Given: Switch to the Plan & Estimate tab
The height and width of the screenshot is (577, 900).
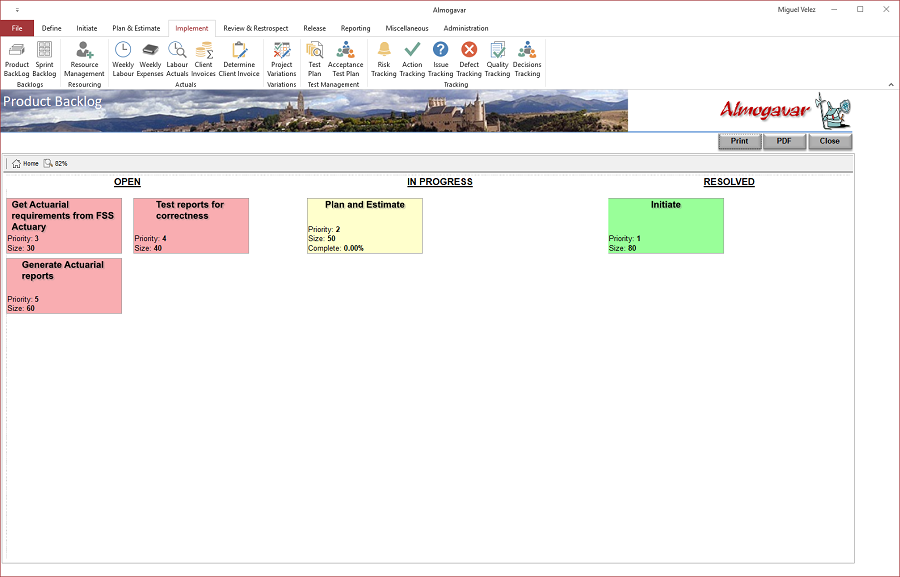Looking at the screenshot, I should point(136,28).
